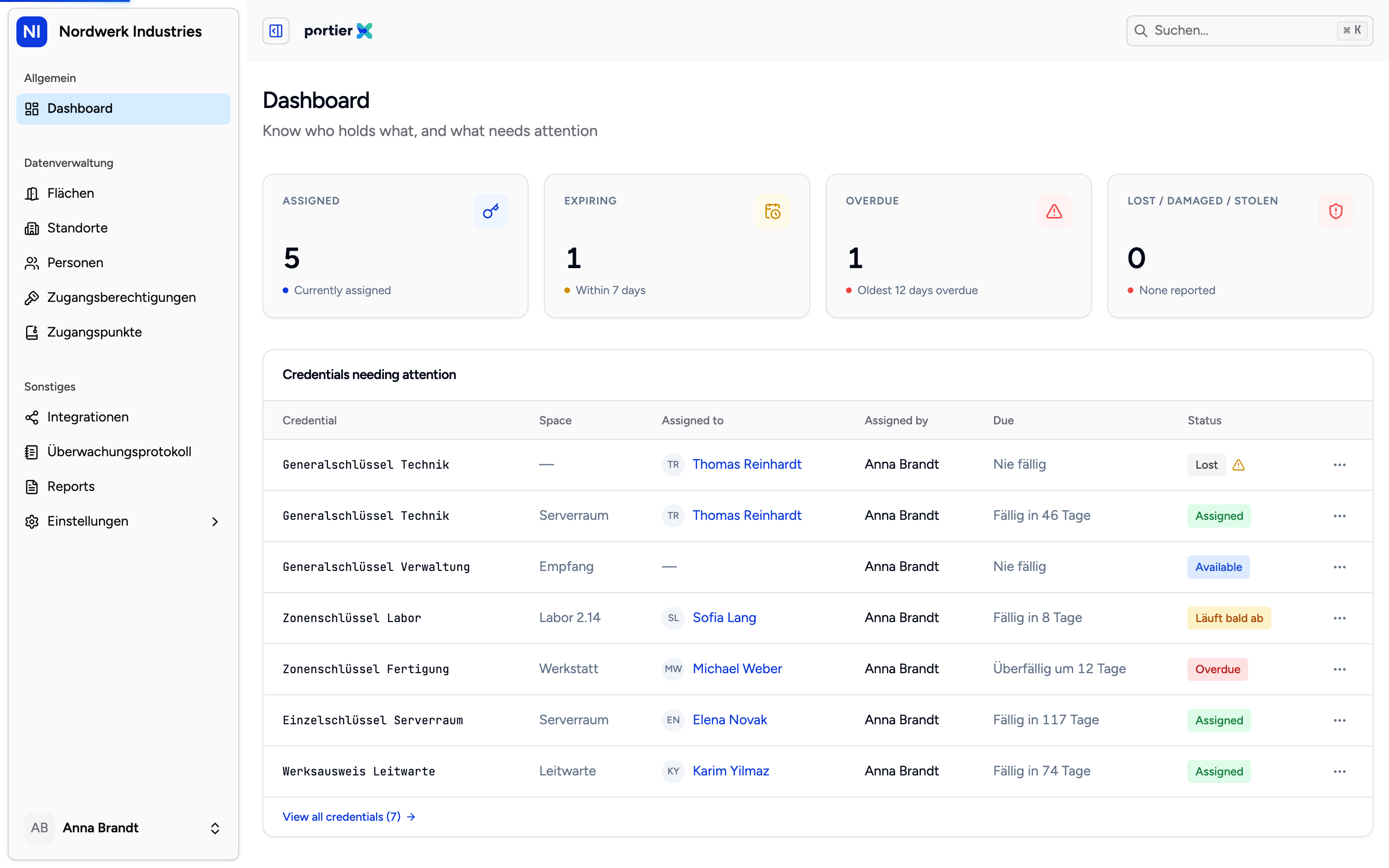
Task: Navigate to Personen
Action: tap(123, 263)
